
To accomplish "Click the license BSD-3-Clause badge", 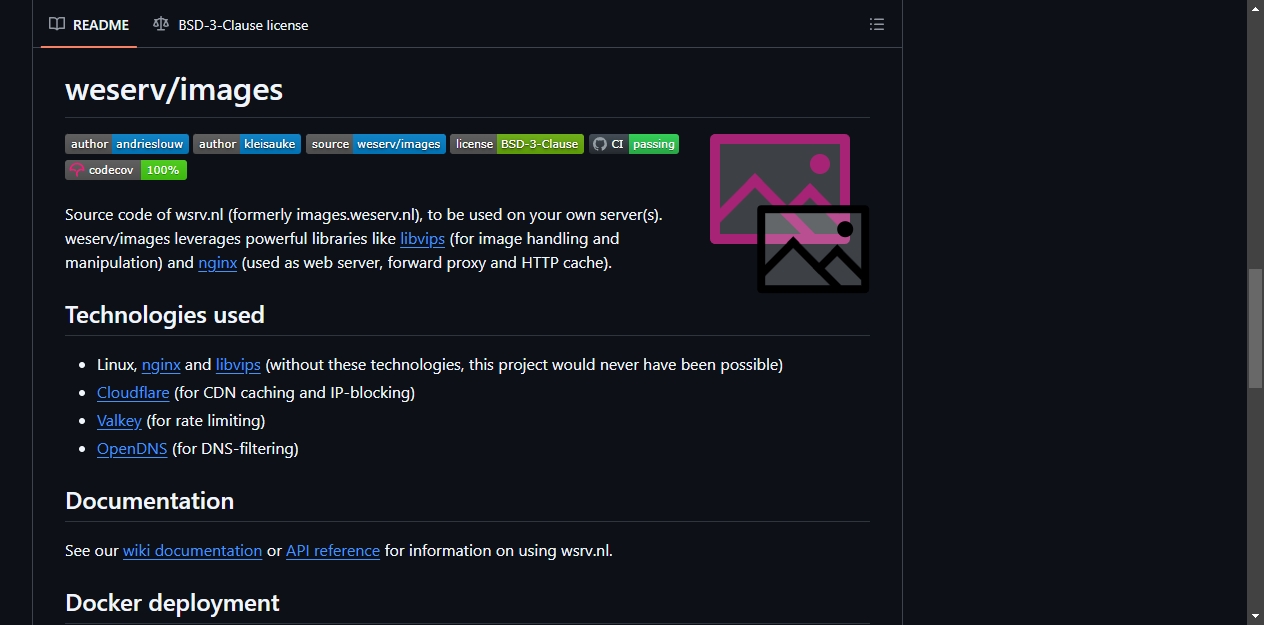I will [x=517, y=144].
